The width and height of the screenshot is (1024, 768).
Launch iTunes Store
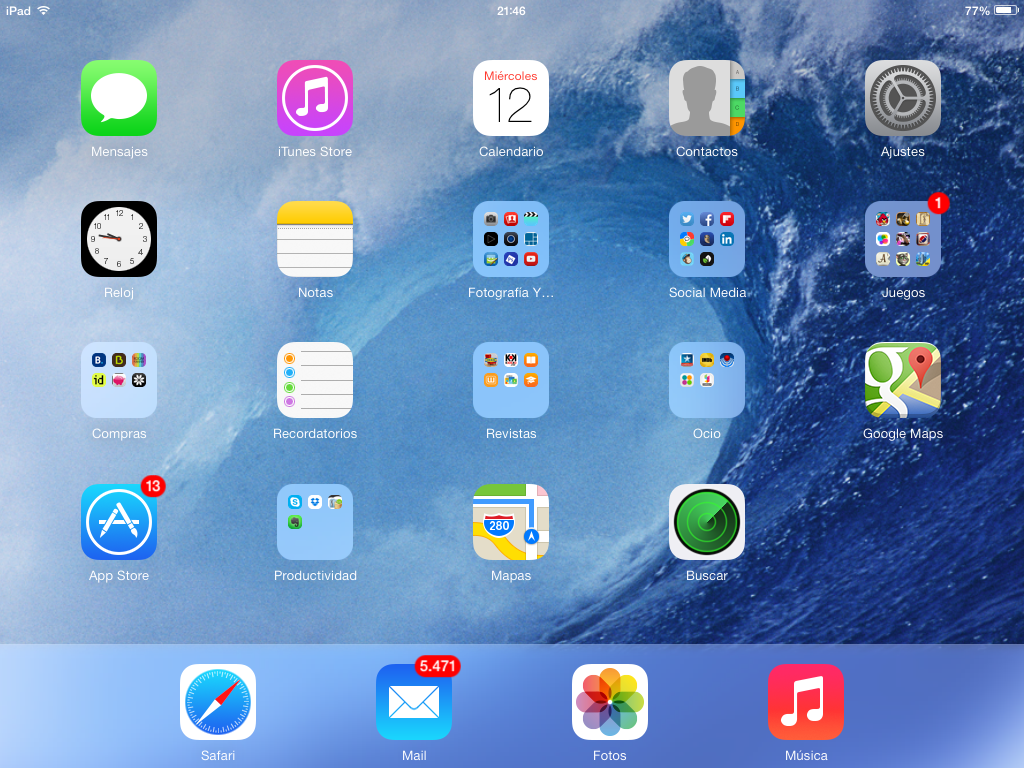tap(315, 98)
